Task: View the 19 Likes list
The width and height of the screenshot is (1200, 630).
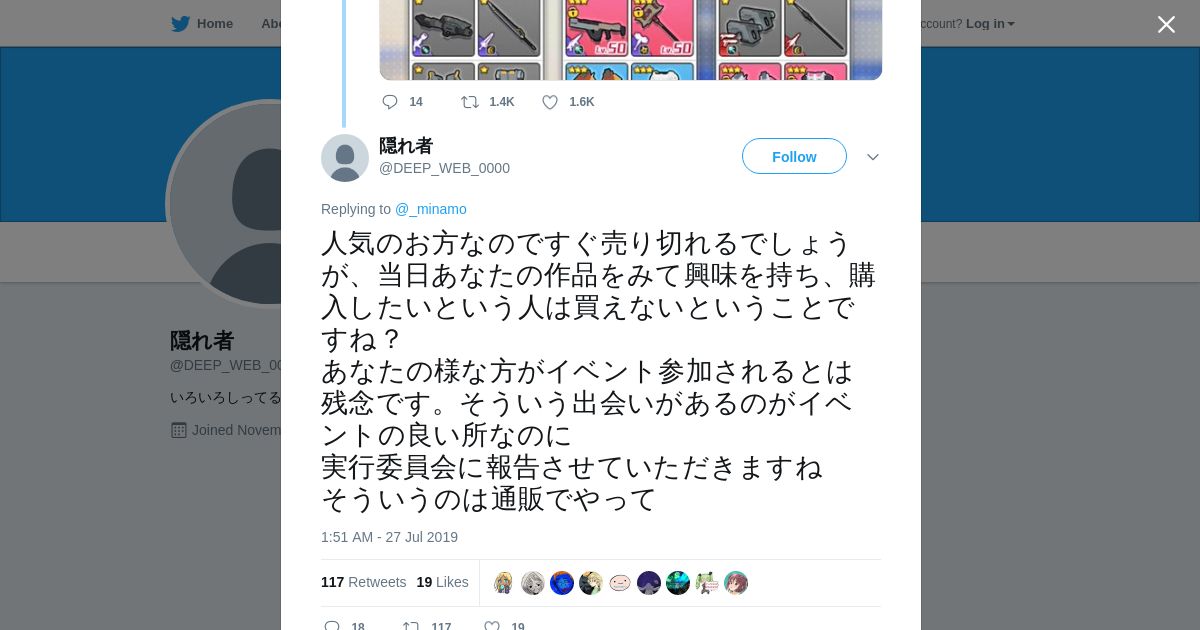Action: tap(442, 582)
